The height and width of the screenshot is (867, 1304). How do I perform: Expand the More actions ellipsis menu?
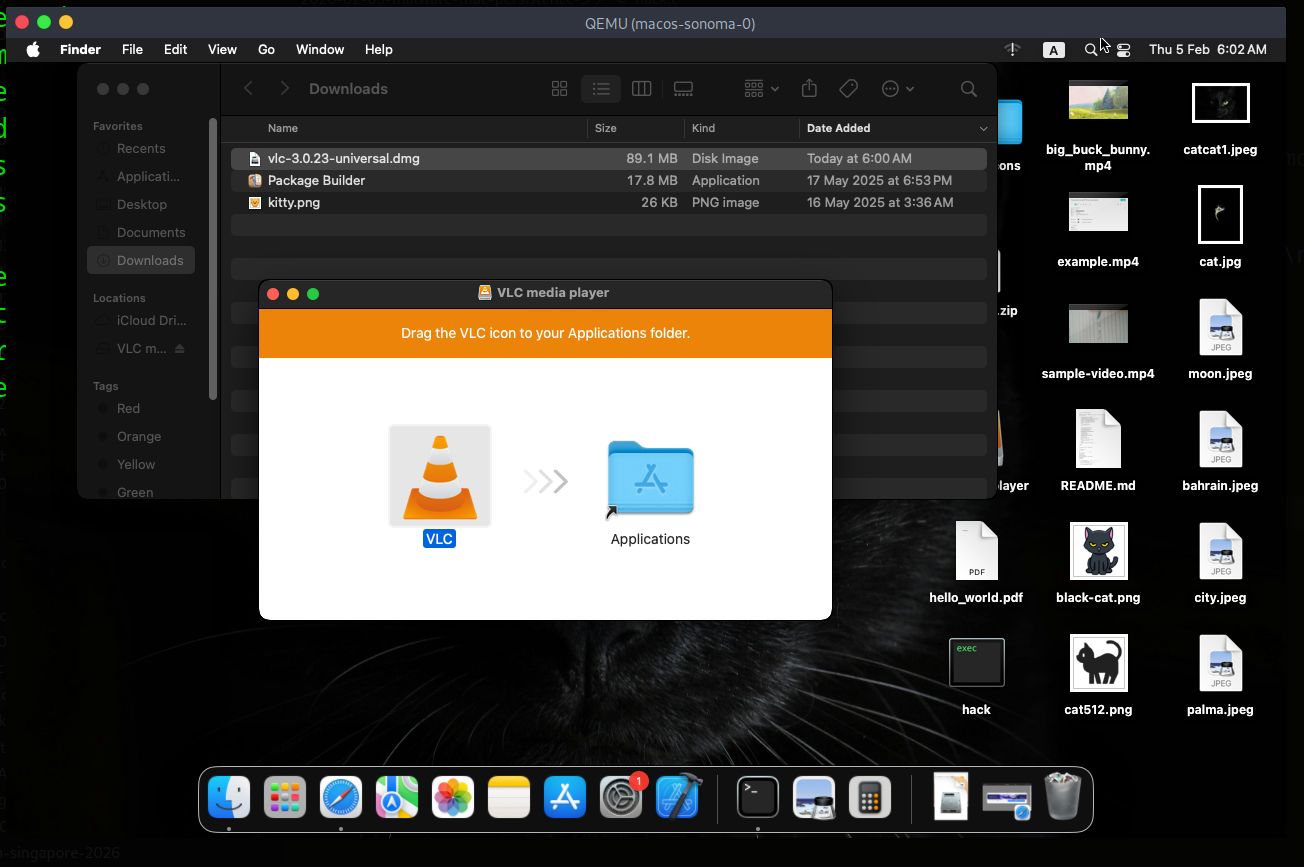897,89
